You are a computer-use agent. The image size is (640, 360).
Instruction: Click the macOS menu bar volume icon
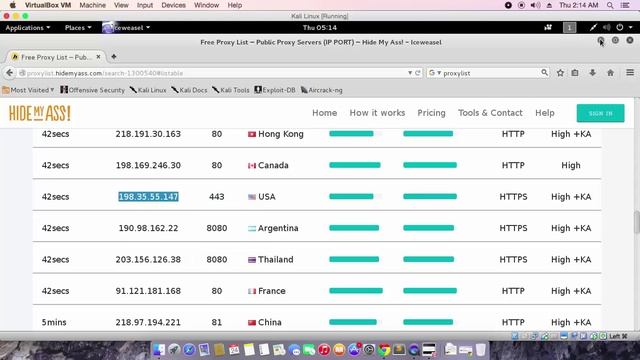(535, 5)
